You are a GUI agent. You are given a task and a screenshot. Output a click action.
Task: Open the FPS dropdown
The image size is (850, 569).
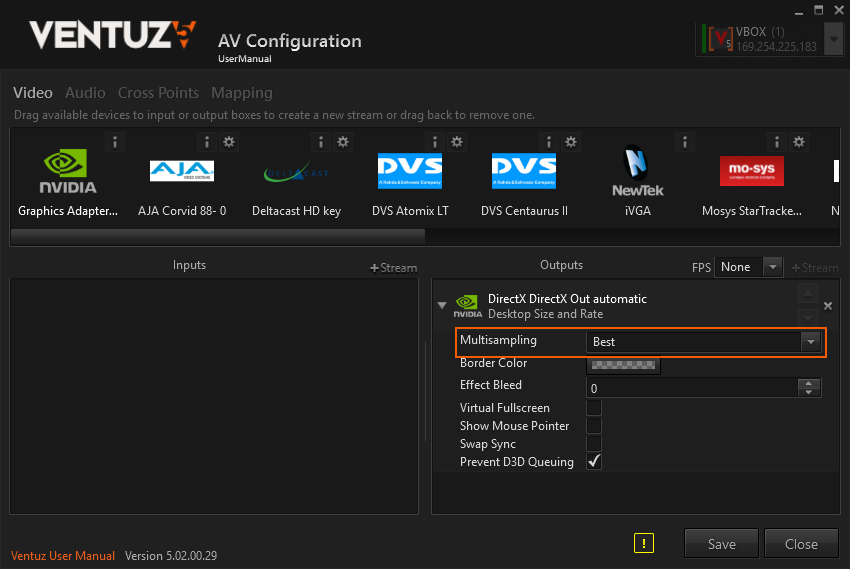point(771,267)
